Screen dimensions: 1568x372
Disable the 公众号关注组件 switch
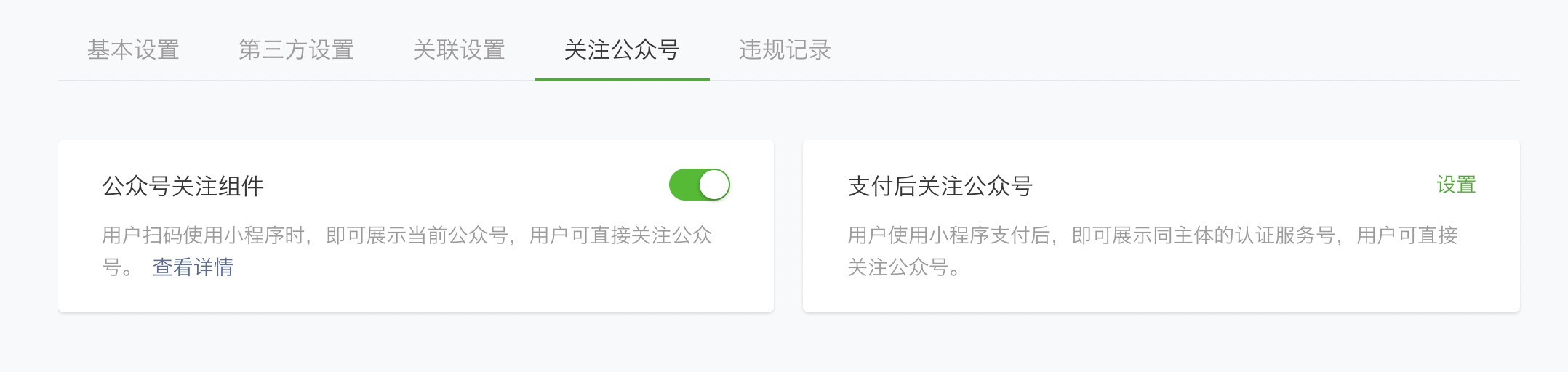pos(700,185)
